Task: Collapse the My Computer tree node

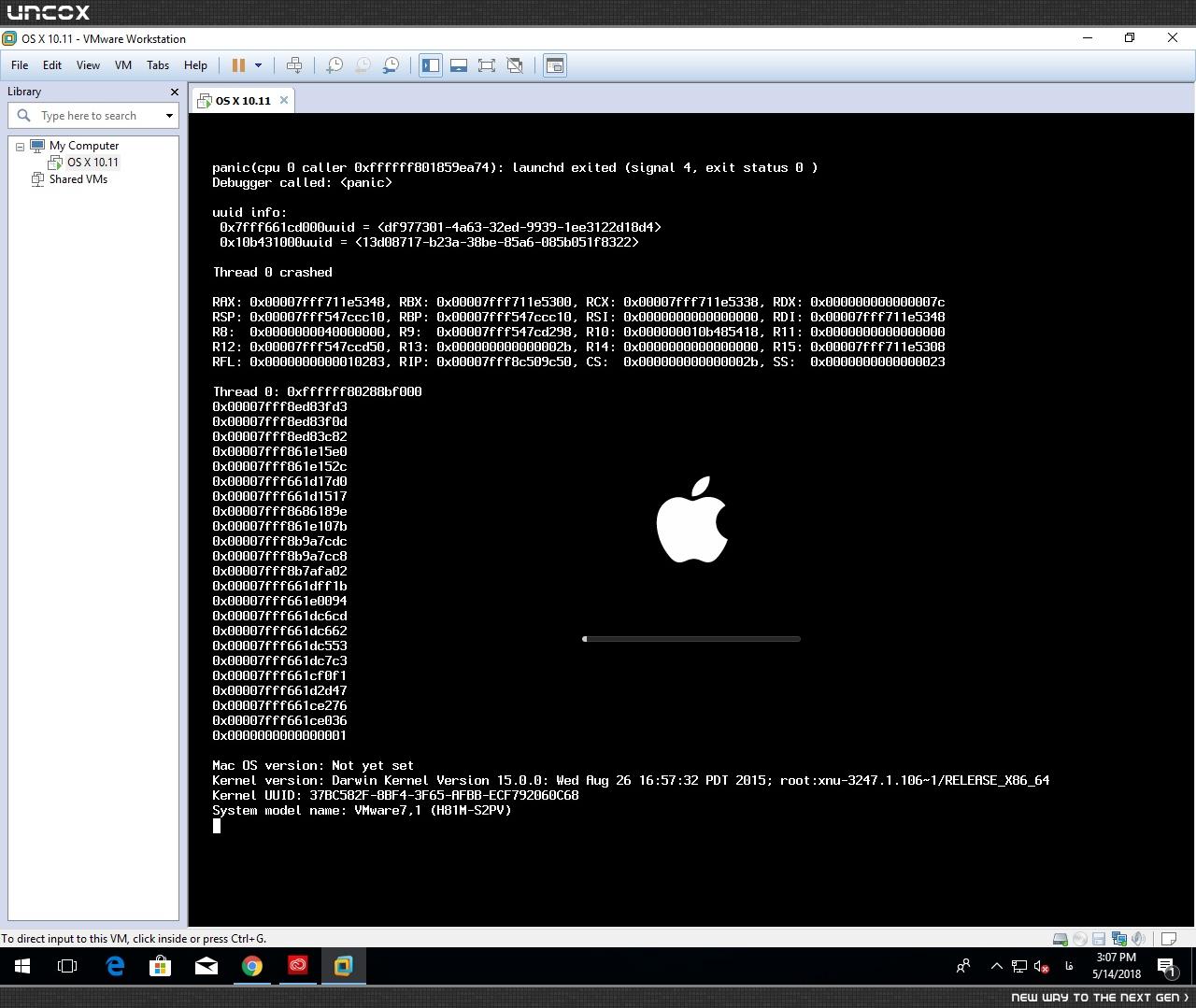Action: tap(20, 147)
